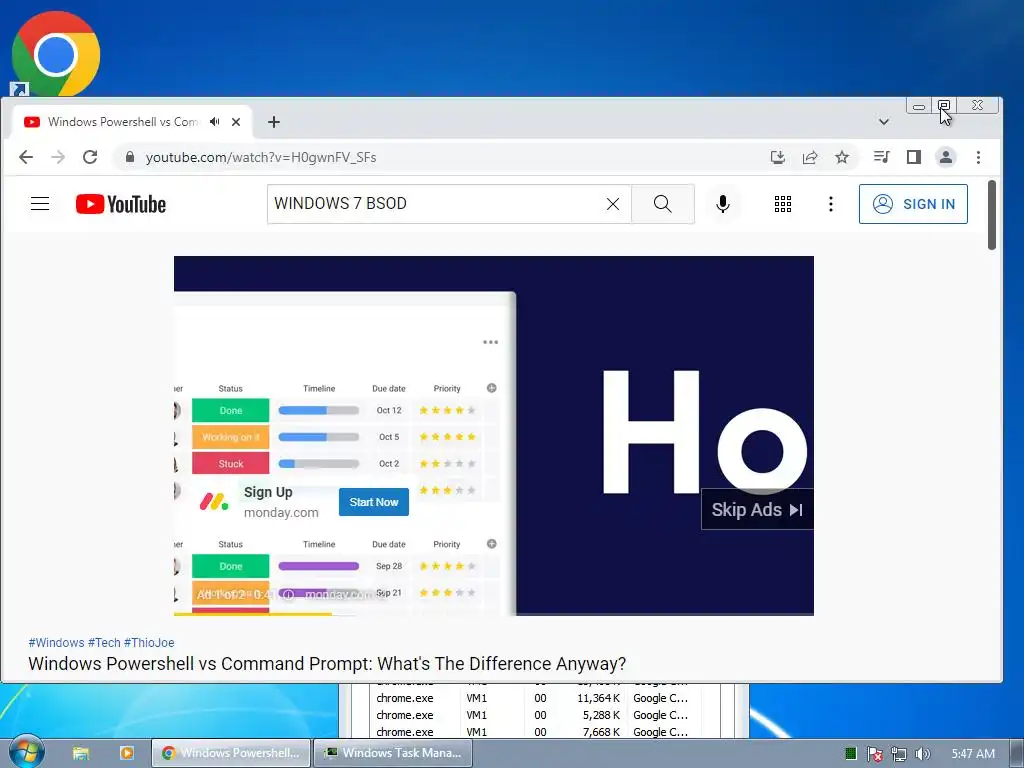Click Chrome's forward navigation arrow
This screenshot has height=768, width=1024.
click(58, 157)
